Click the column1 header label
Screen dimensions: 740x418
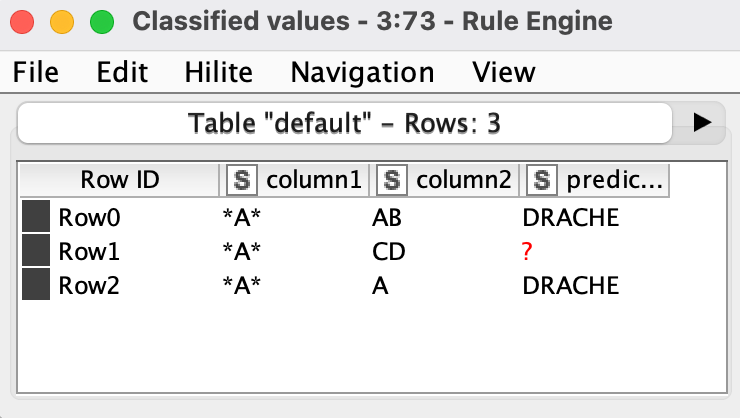[x=314, y=180]
